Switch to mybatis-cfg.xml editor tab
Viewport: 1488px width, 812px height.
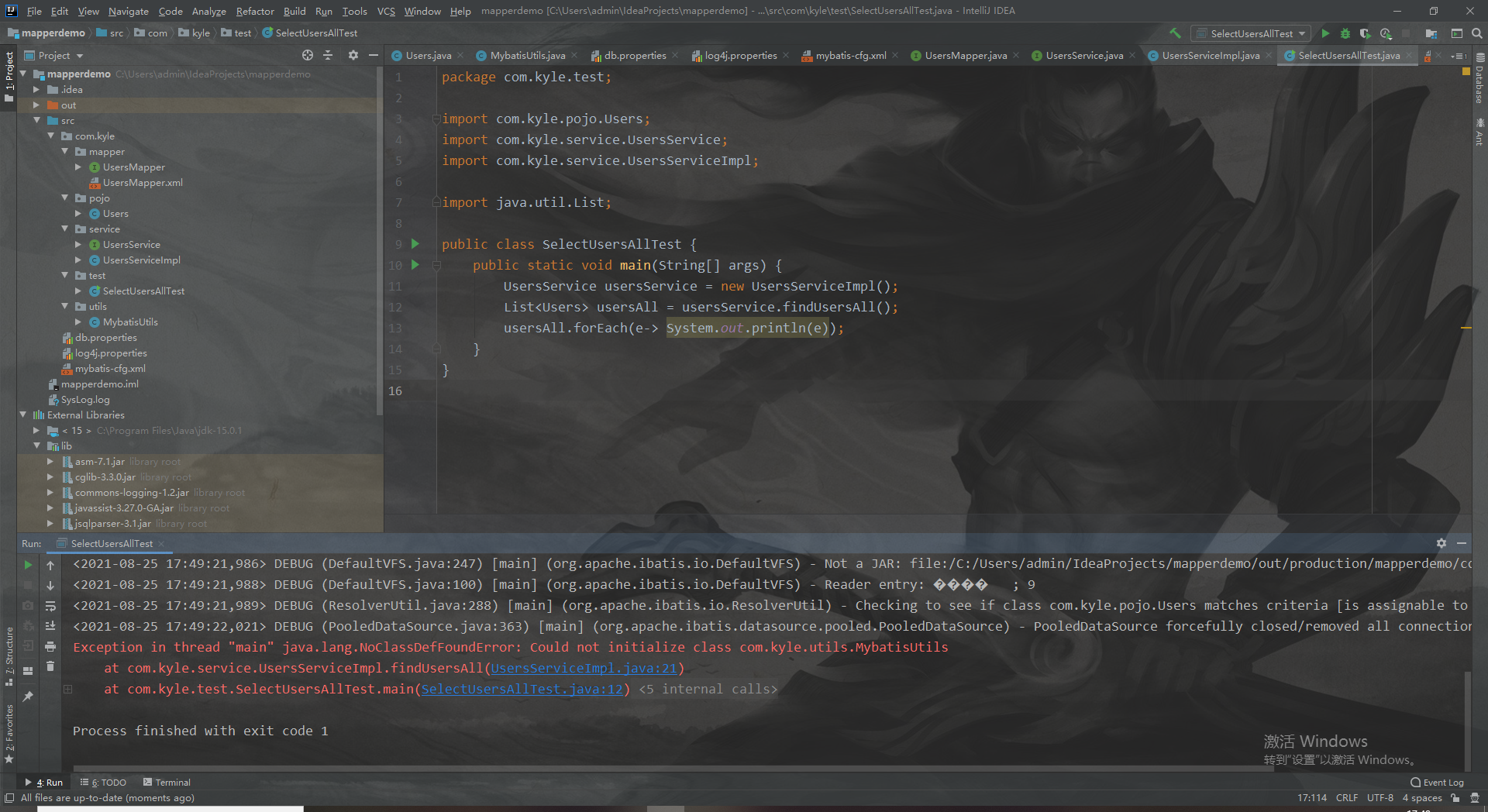(850, 56)
